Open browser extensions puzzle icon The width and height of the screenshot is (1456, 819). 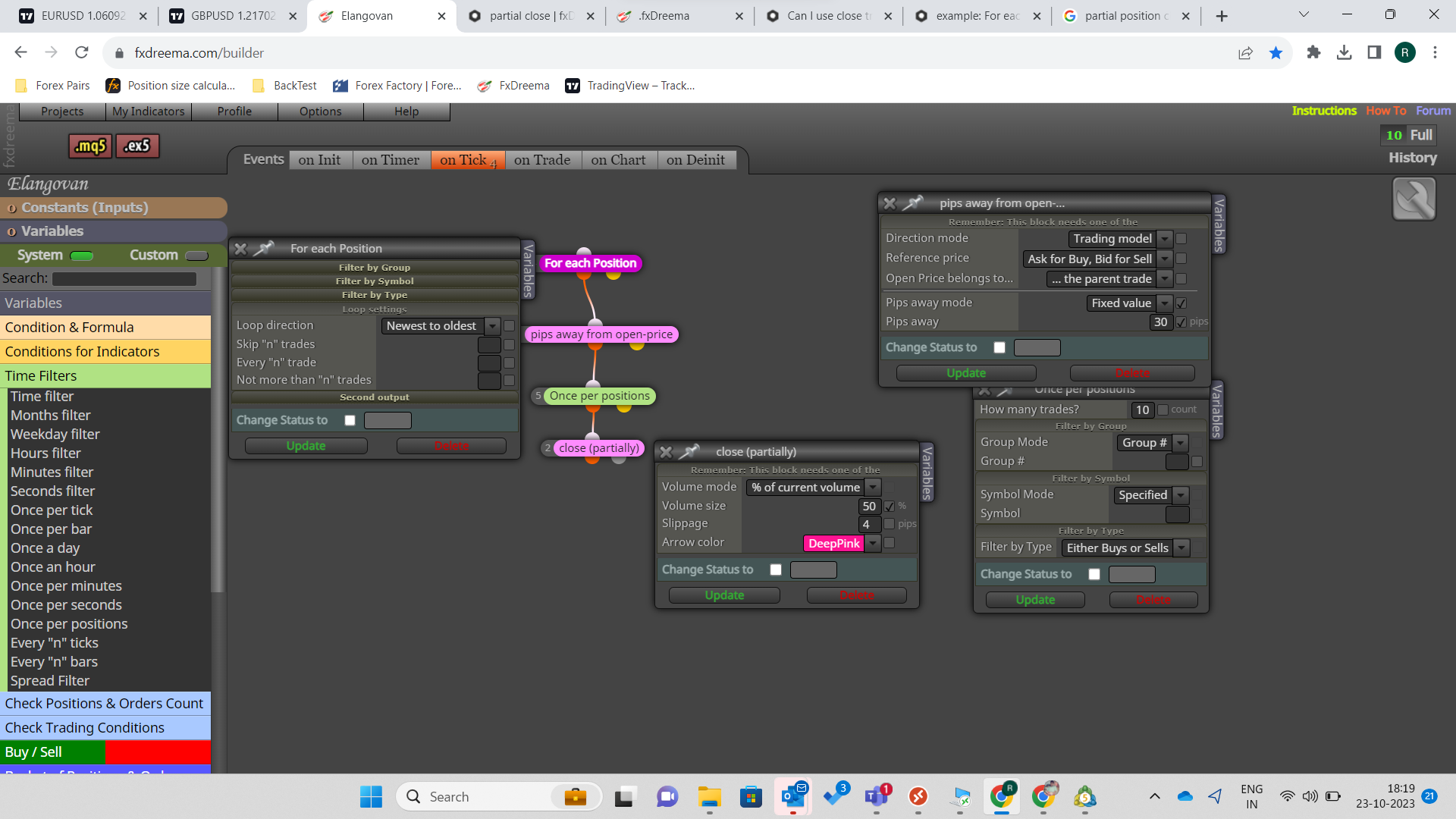pos(1313,52)
